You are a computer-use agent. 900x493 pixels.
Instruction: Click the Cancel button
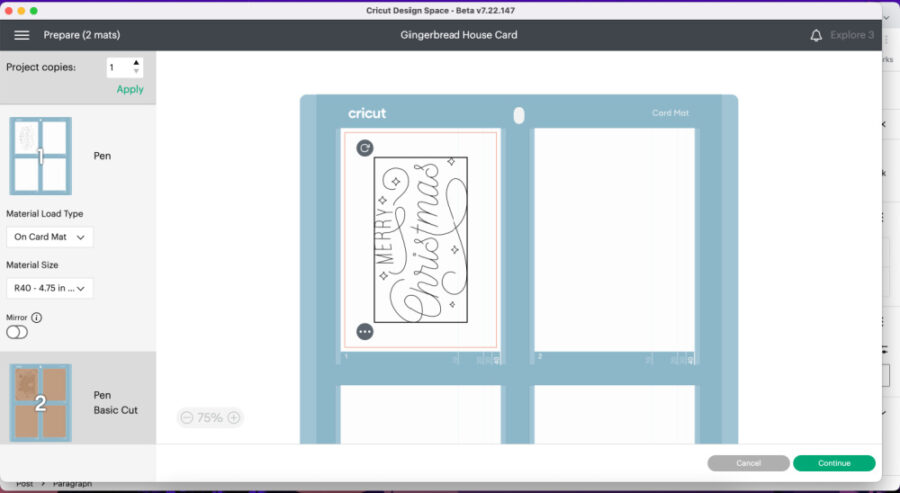coord(748,463)
